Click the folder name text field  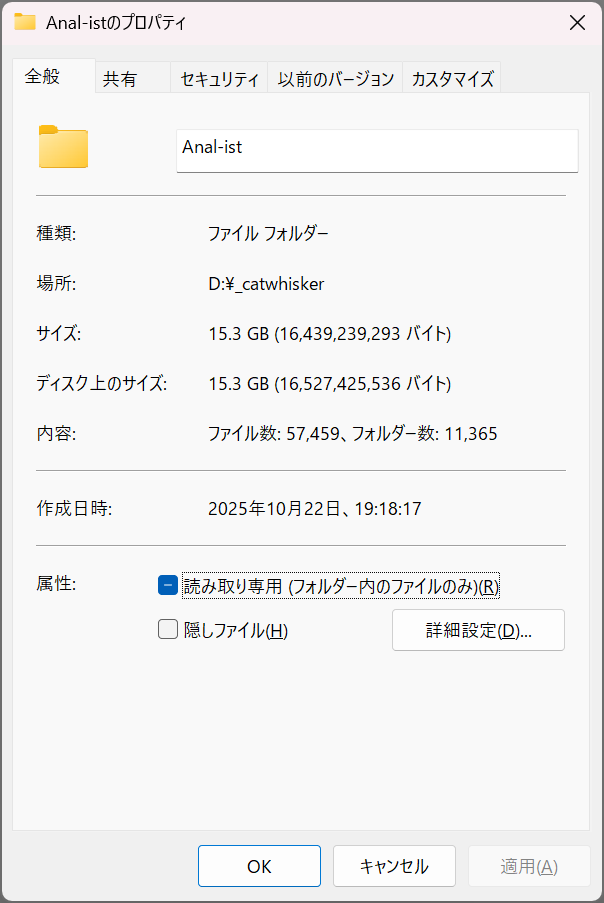377,150
